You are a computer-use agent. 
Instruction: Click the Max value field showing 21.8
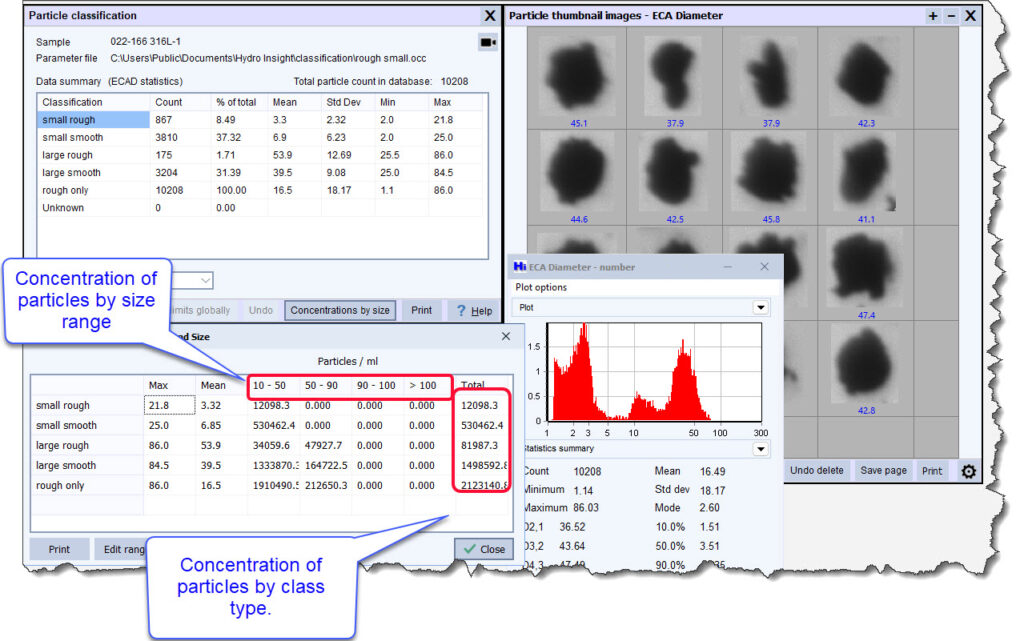(x=167, y=404)
